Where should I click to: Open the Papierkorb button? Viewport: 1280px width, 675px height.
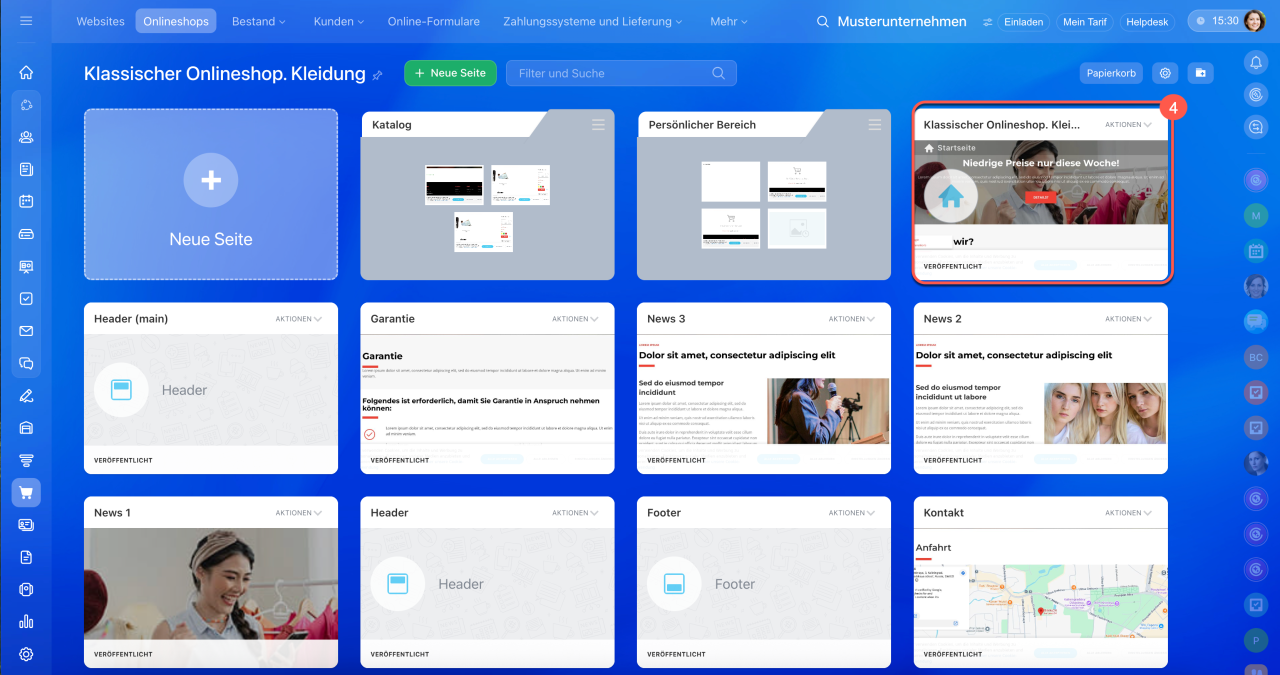point(1112,73)
